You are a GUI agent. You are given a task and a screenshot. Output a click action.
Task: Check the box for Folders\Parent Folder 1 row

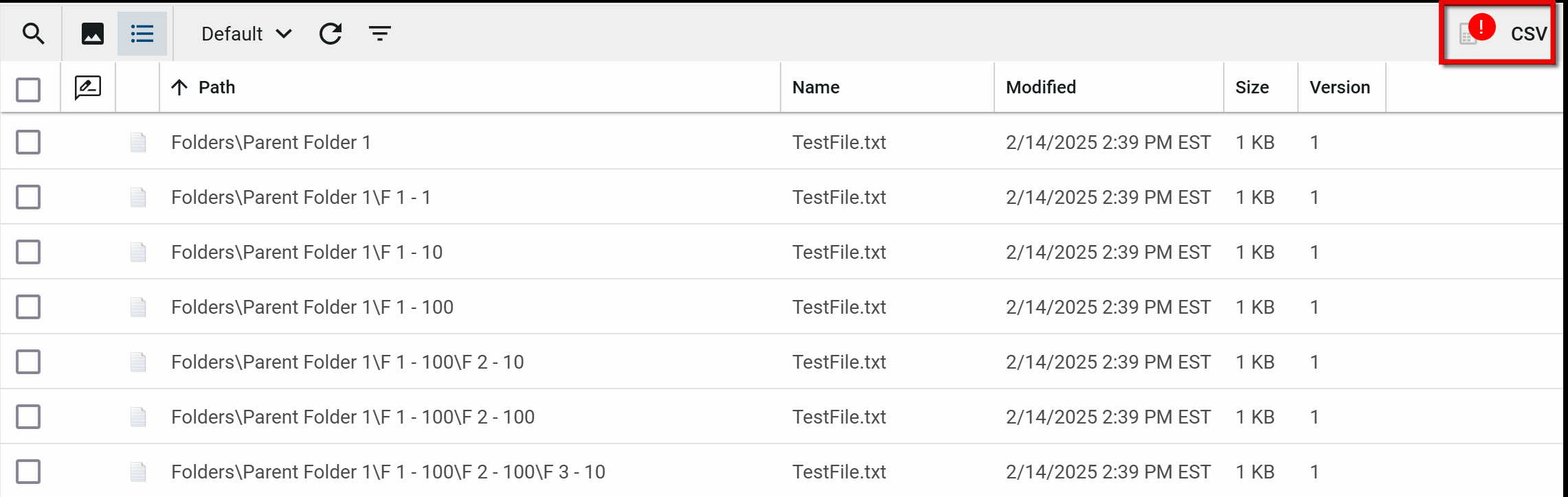click(28, 143)
